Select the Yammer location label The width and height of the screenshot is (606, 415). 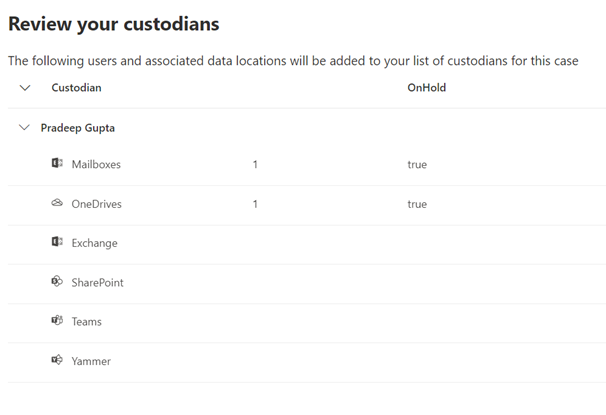91,361
